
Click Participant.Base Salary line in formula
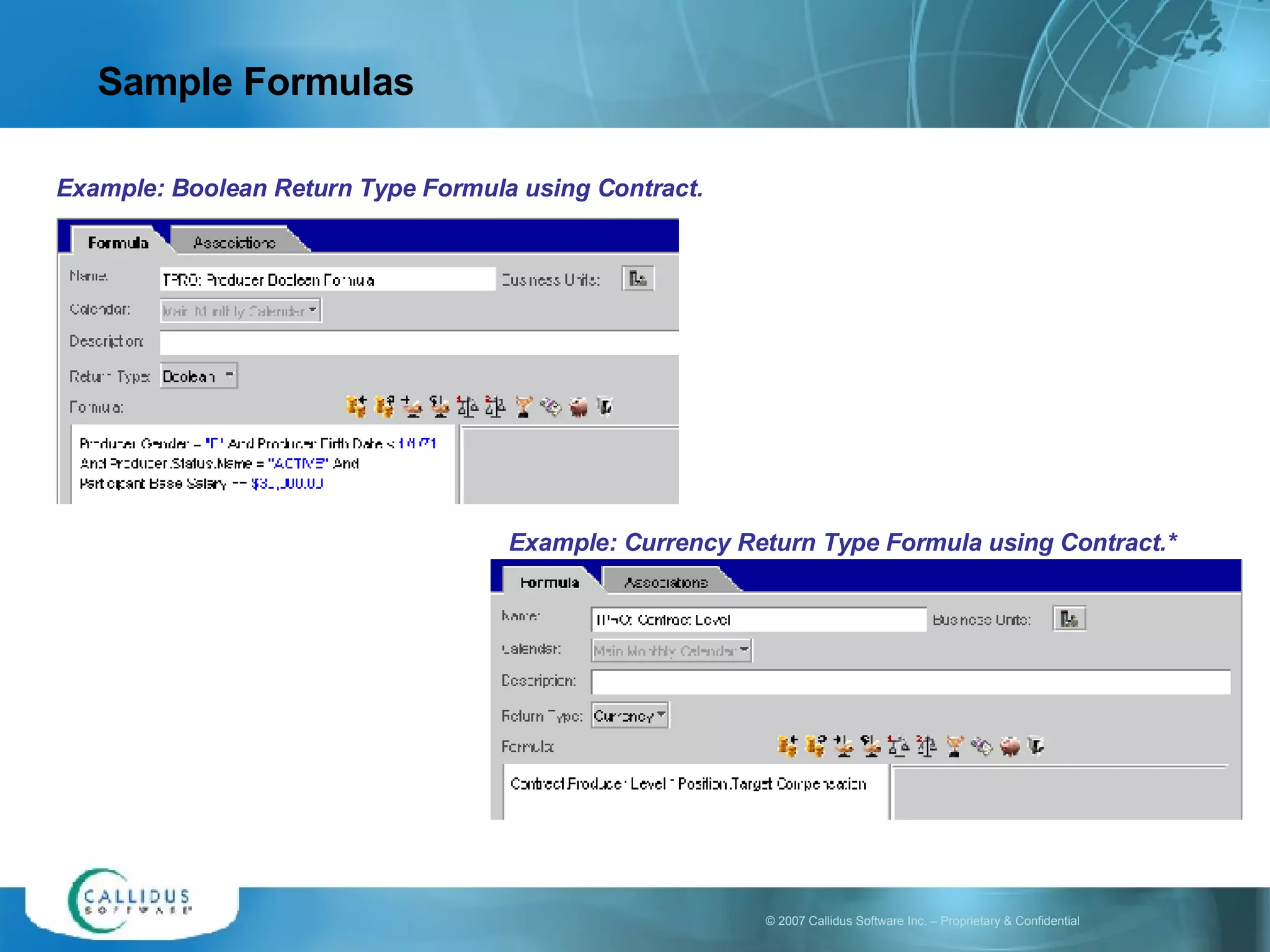tap(201, 483)
